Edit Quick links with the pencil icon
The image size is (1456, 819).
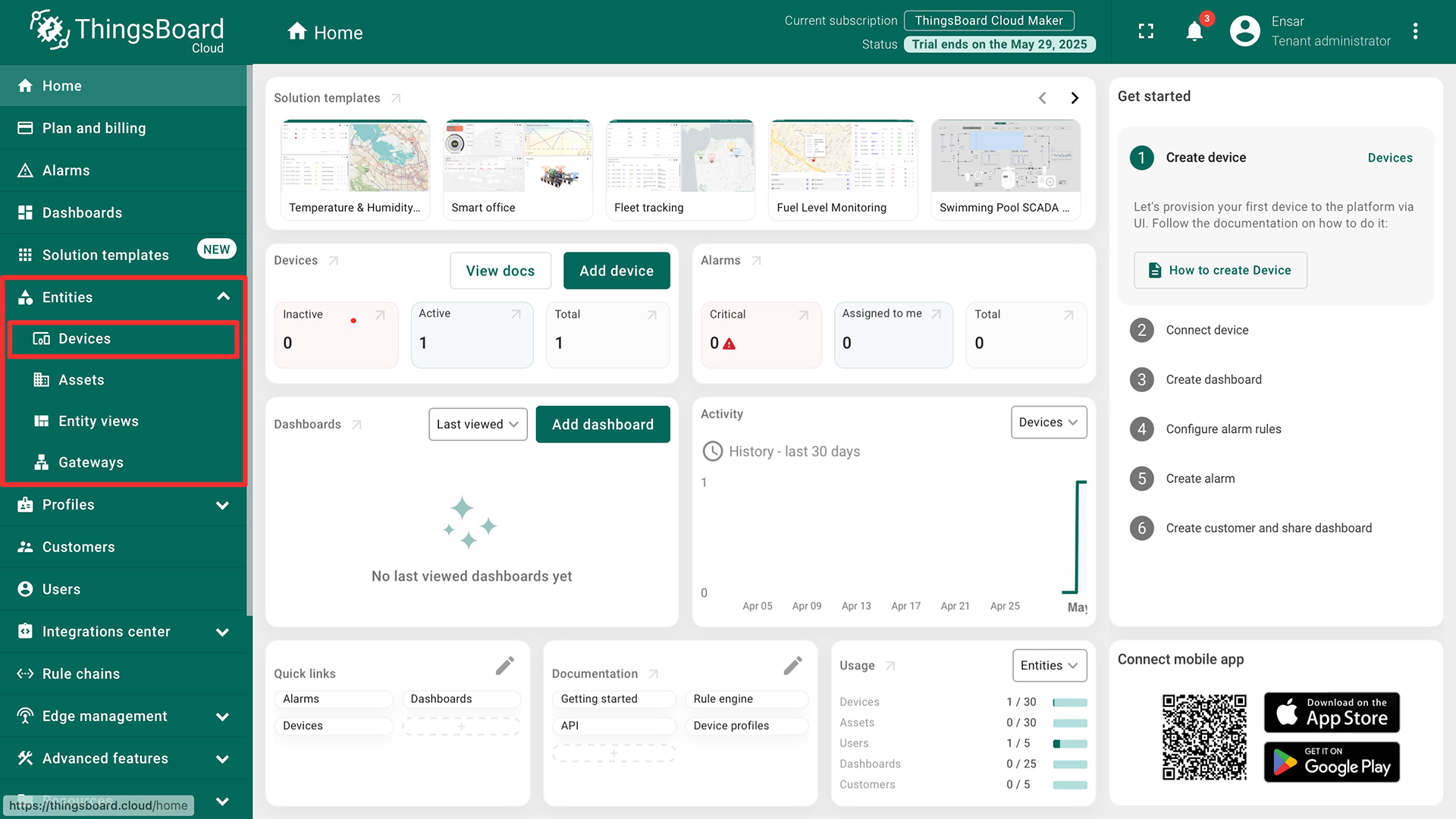point(505,665)
